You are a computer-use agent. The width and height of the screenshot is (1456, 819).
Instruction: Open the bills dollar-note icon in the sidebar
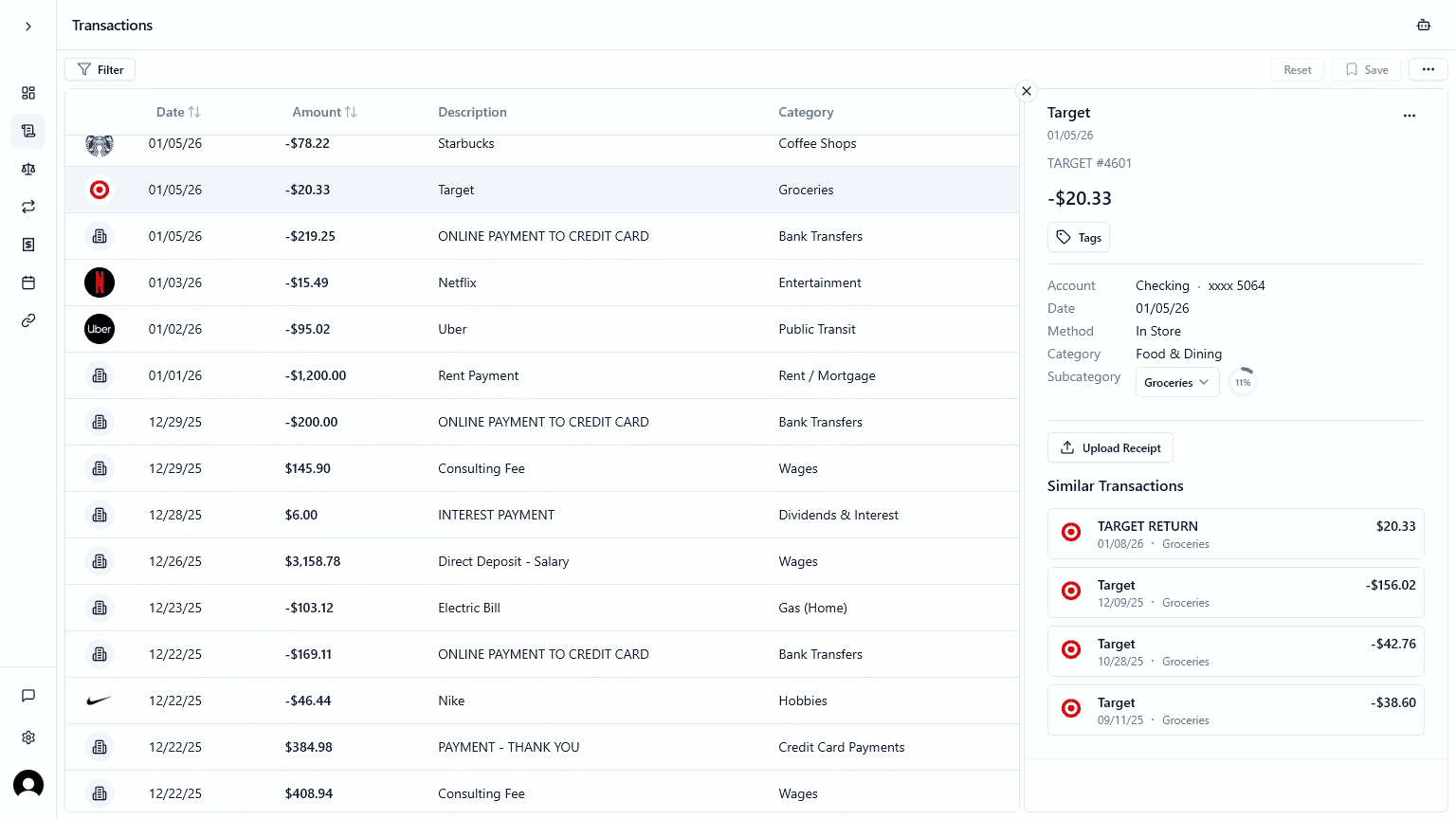click(x=28, y=244)
